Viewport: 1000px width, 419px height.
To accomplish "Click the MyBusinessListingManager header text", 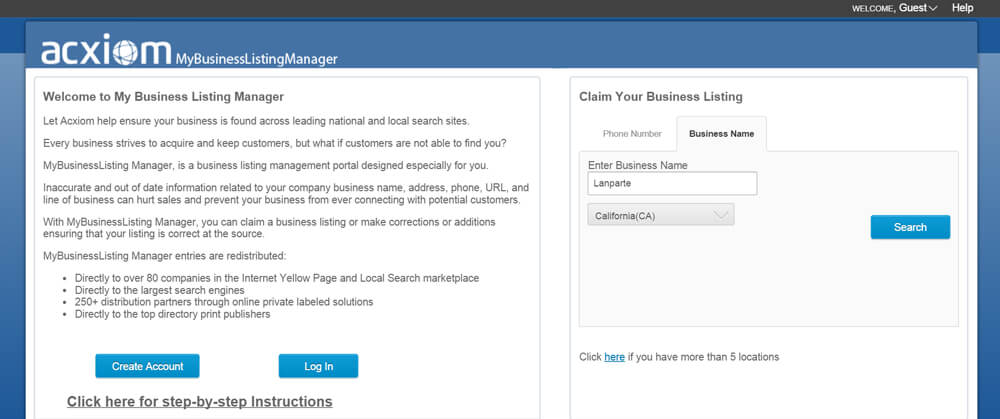I will (256, 59).
